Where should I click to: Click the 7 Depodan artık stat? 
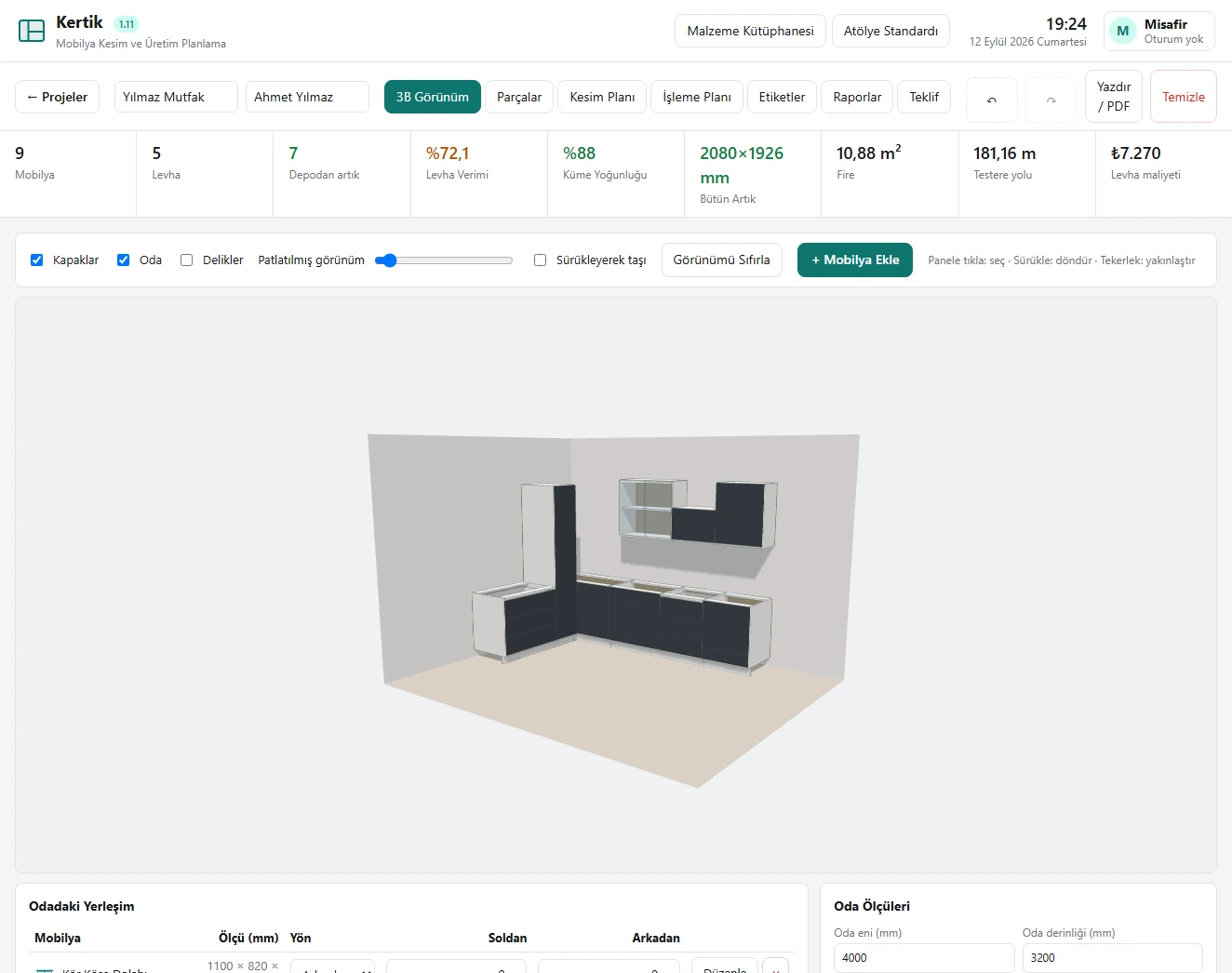[342, 174]
